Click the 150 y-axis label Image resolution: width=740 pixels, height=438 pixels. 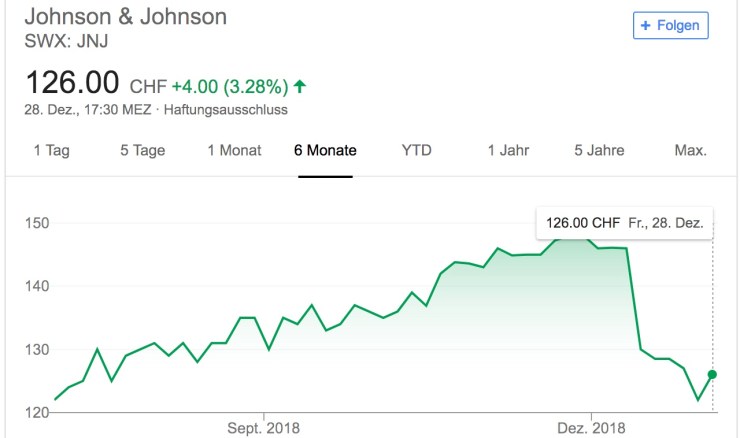(x=36, y=222)
